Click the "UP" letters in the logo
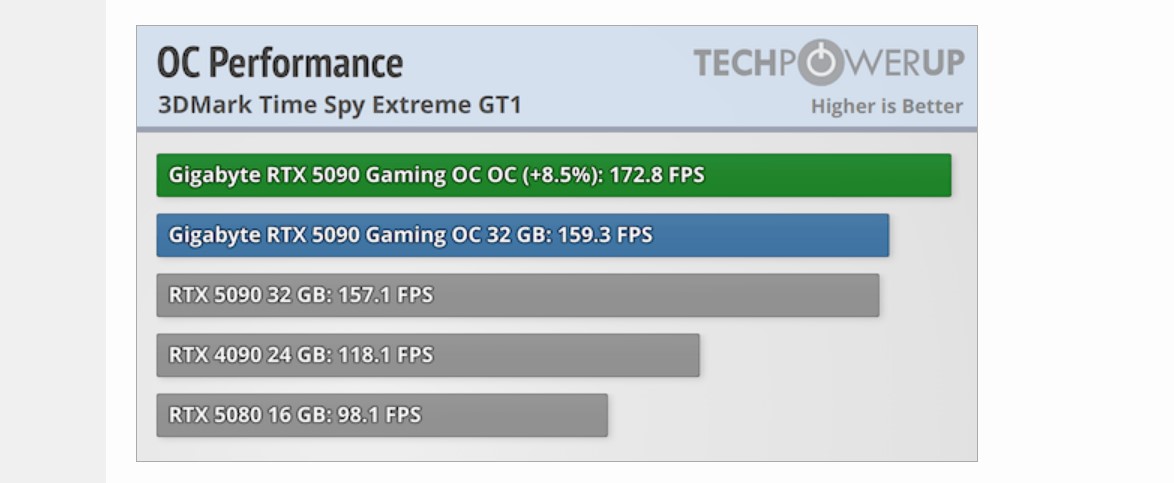Image resolution: width=1174 pixels, height=483 pixels. click(942, 63)
